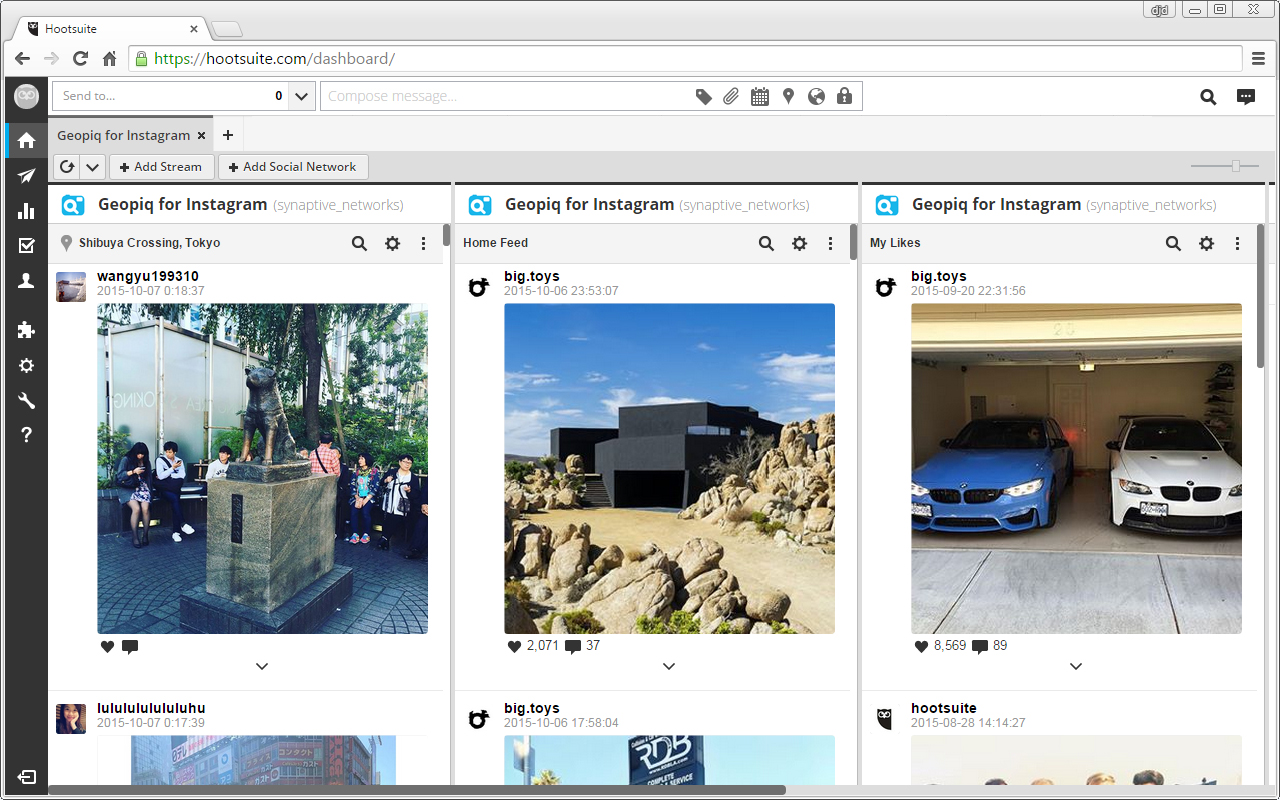
Task: Open hootsuite username link in My Likes
Action: (x=944, y=708)
